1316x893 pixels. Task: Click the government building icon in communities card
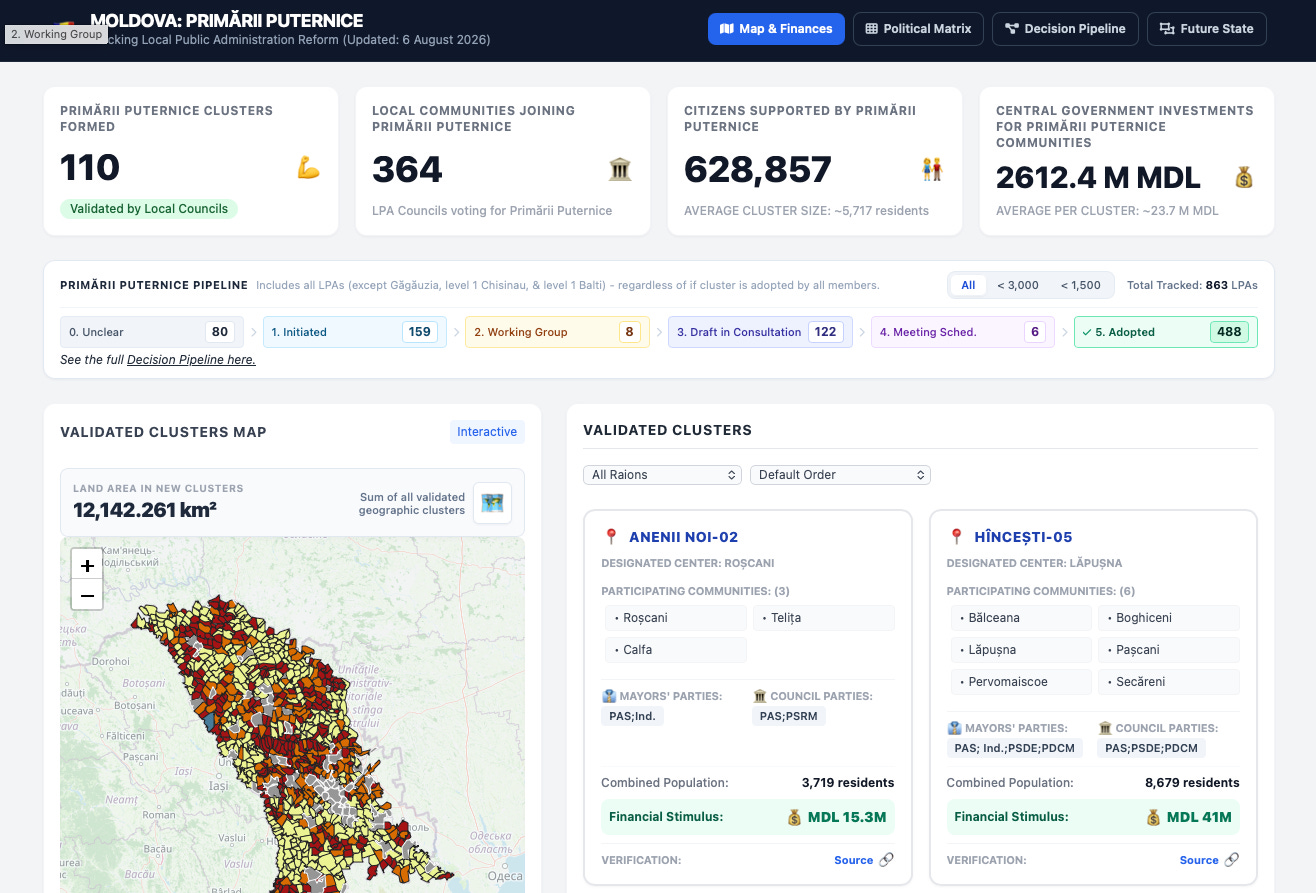[x=620, y=169]
